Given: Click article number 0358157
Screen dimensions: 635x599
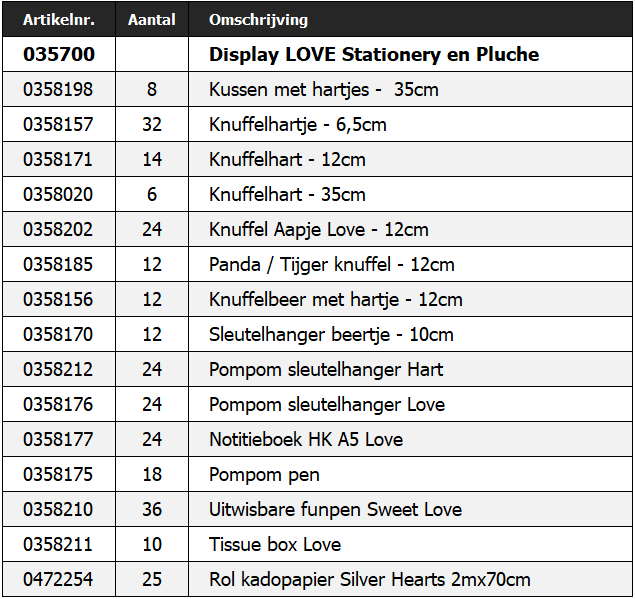Looking at the screenshot, I should [58, 124].
